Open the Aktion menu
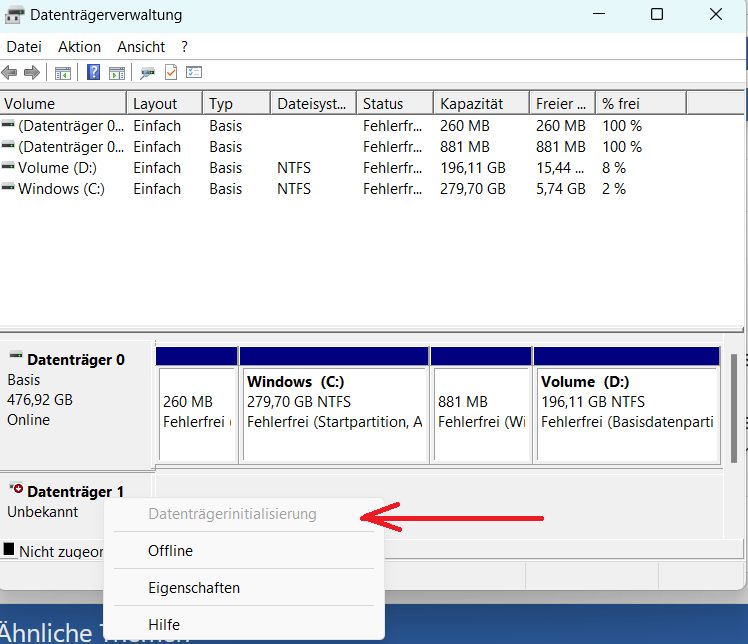 pos(79,47)
